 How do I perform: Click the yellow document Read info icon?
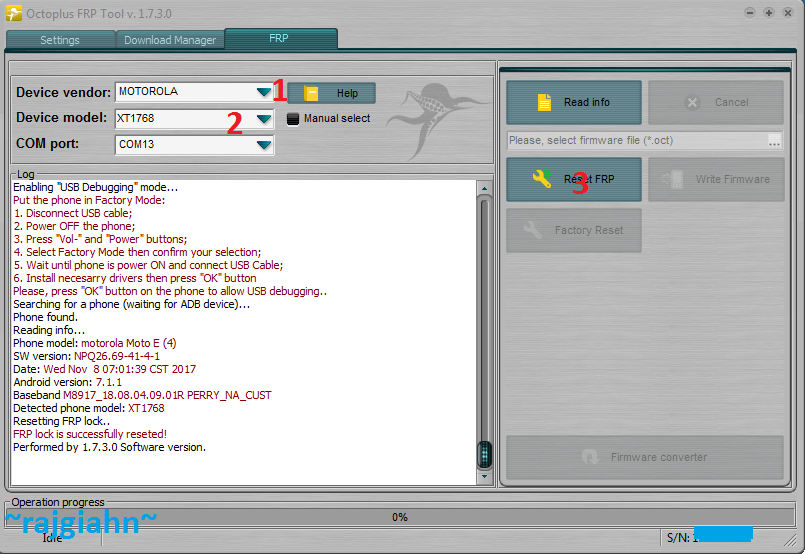(544, 102)
